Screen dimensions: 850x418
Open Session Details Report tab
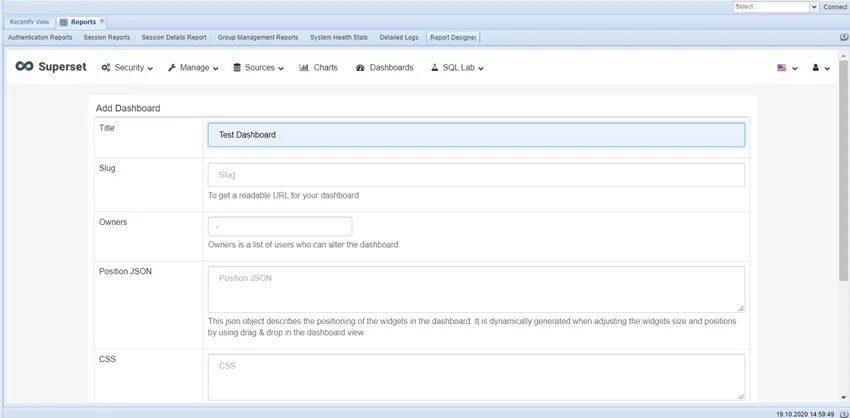pyautogui.click(x=174, y=37)
